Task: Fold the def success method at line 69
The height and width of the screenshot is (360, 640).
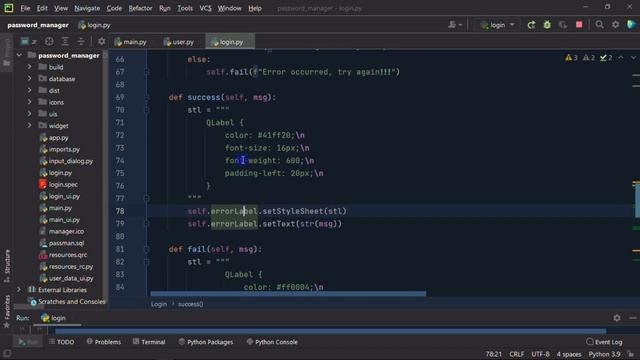Action: click(147, 97)
